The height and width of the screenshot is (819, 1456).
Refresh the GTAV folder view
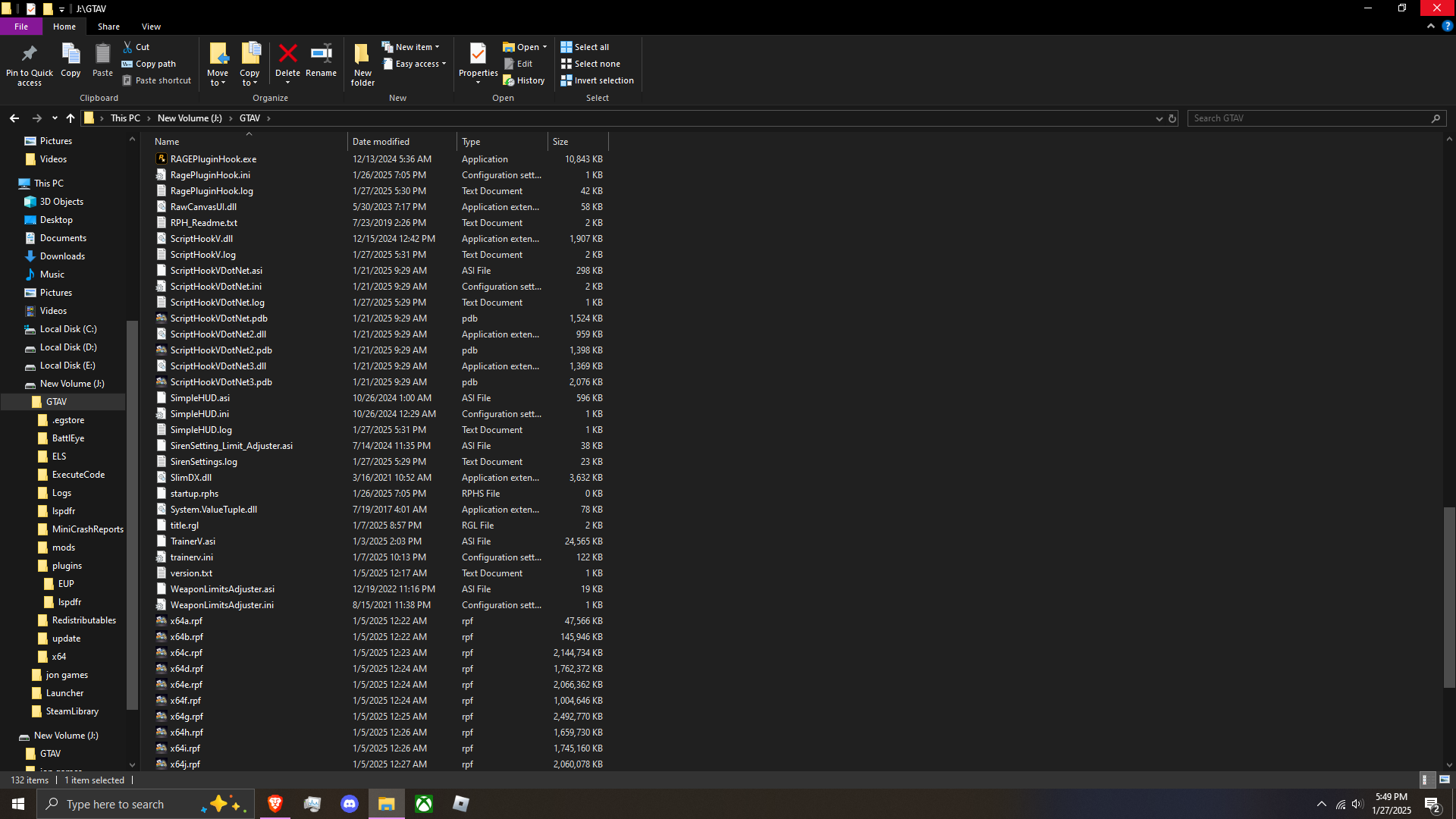(1172, 118)
